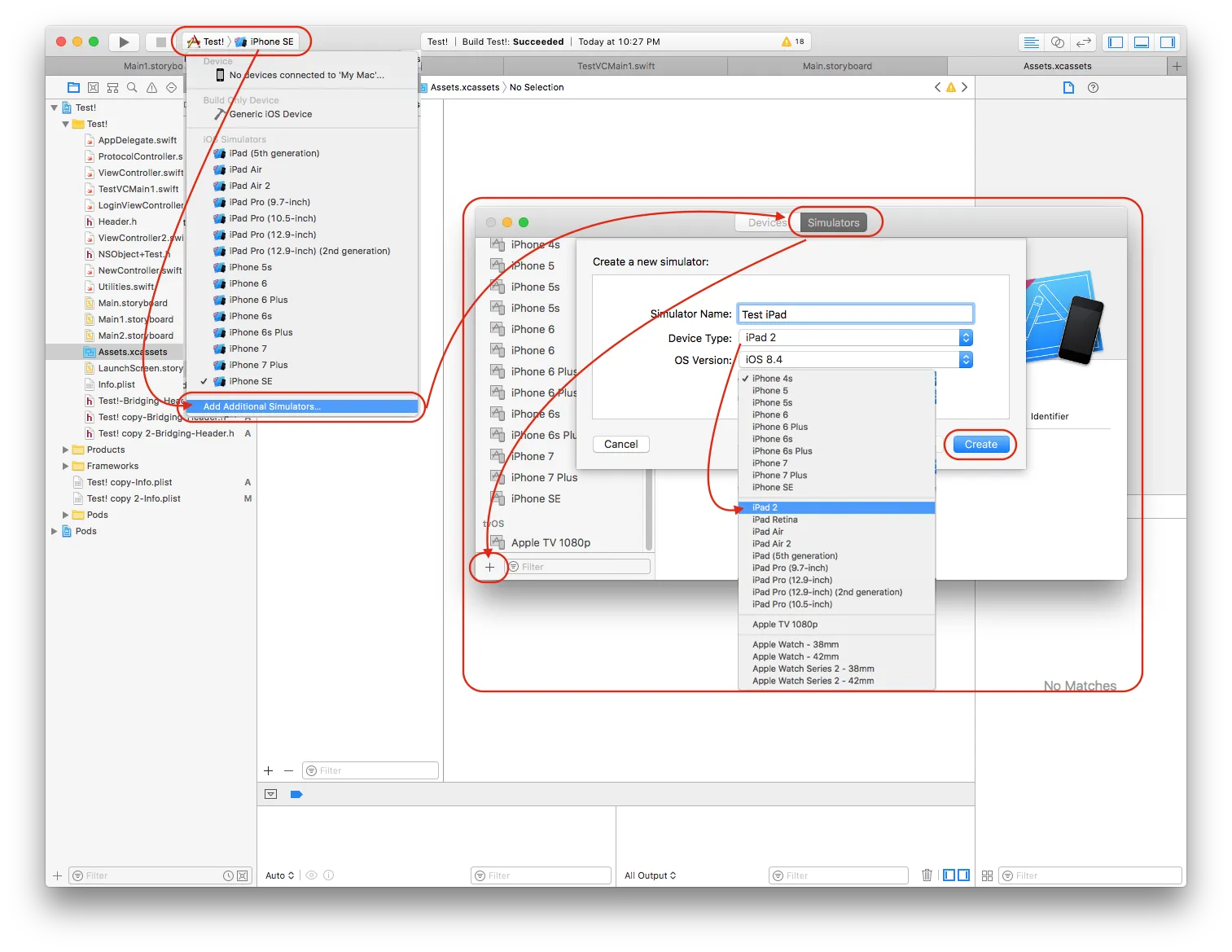Image resolution: width=1232 pixels, height=952 pixels.
Task: Open the Auto variables scope dropdown
Action: tap(279, 875)
